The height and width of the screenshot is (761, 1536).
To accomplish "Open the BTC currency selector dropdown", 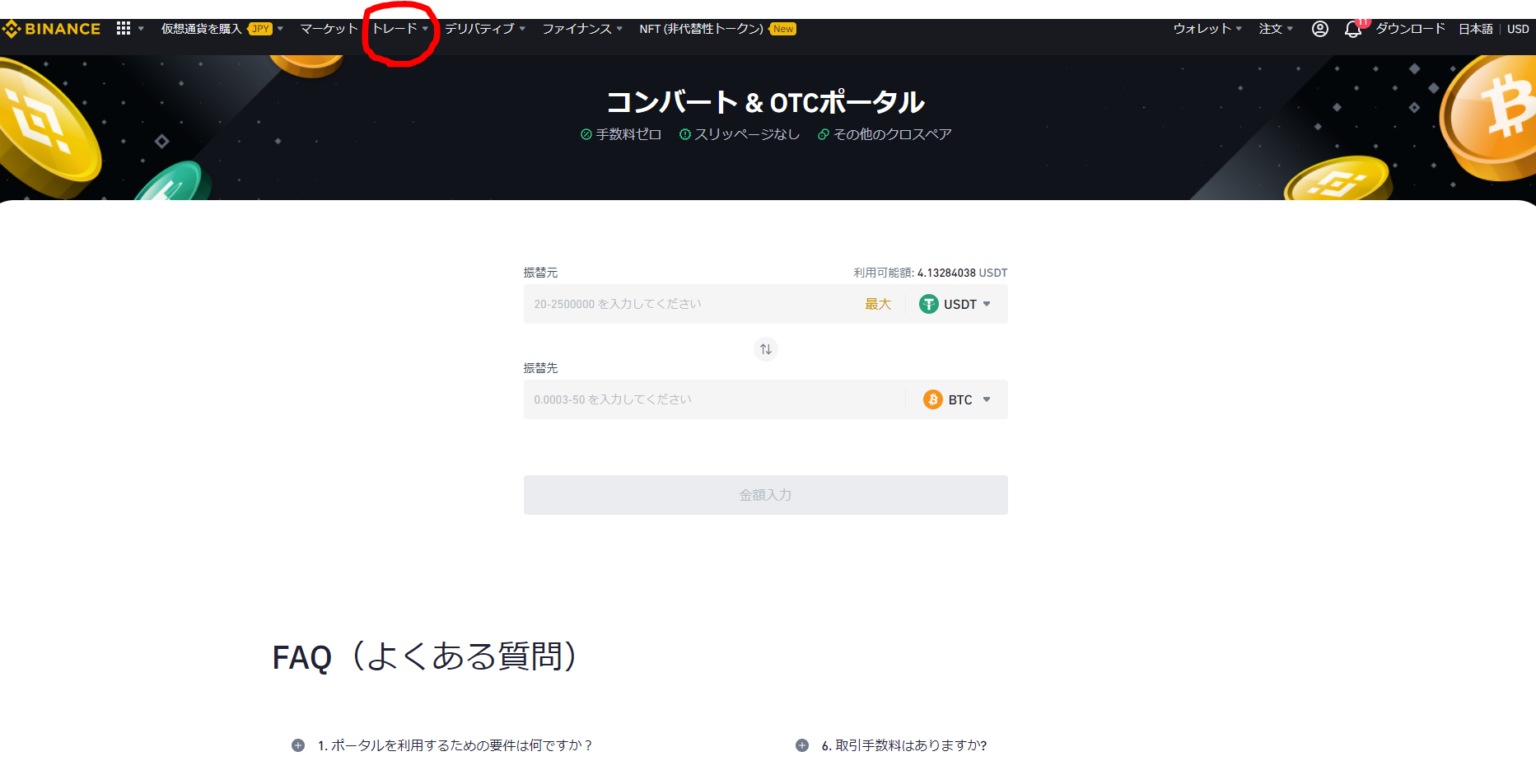I will pyautogui.click(x=959, y=400).
